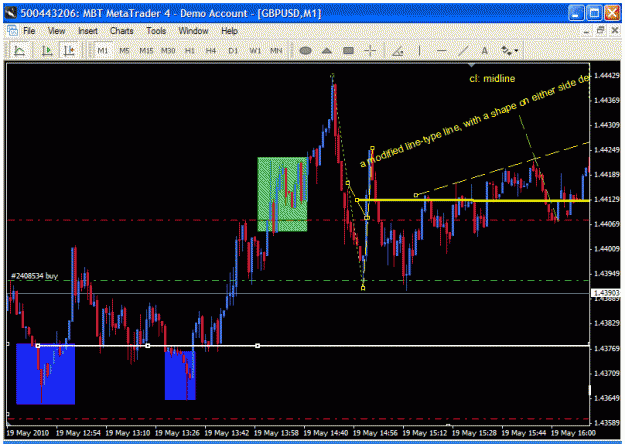Click the smaller blue rectangle near 13:26
Image resolution: width=625 pixels, height=444 pixels.
point(180,375)
